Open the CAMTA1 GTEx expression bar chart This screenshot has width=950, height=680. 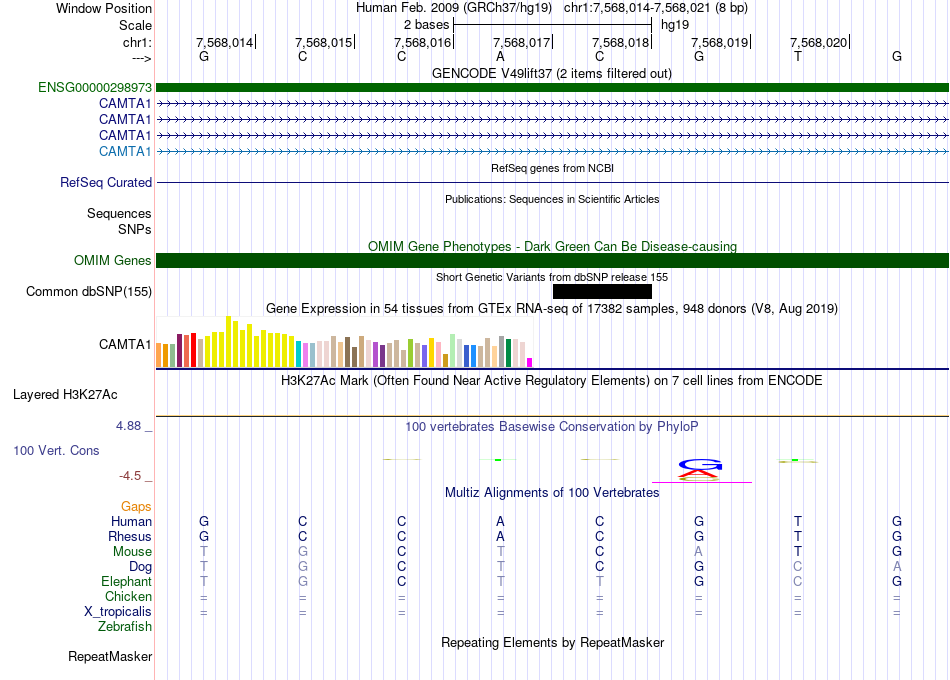click(344, 342)
